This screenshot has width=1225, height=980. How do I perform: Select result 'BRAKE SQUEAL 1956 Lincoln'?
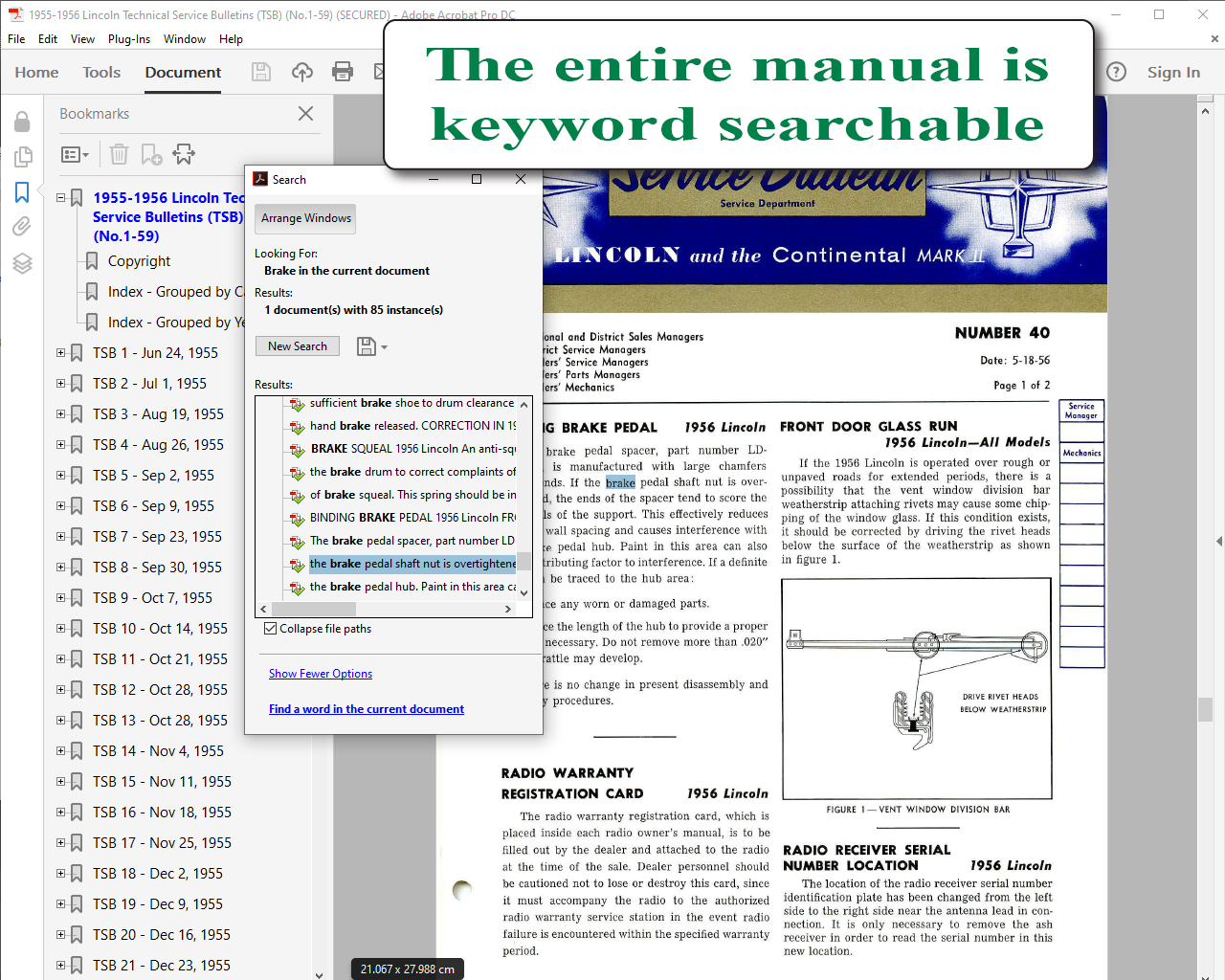click(x=412, y=449)
